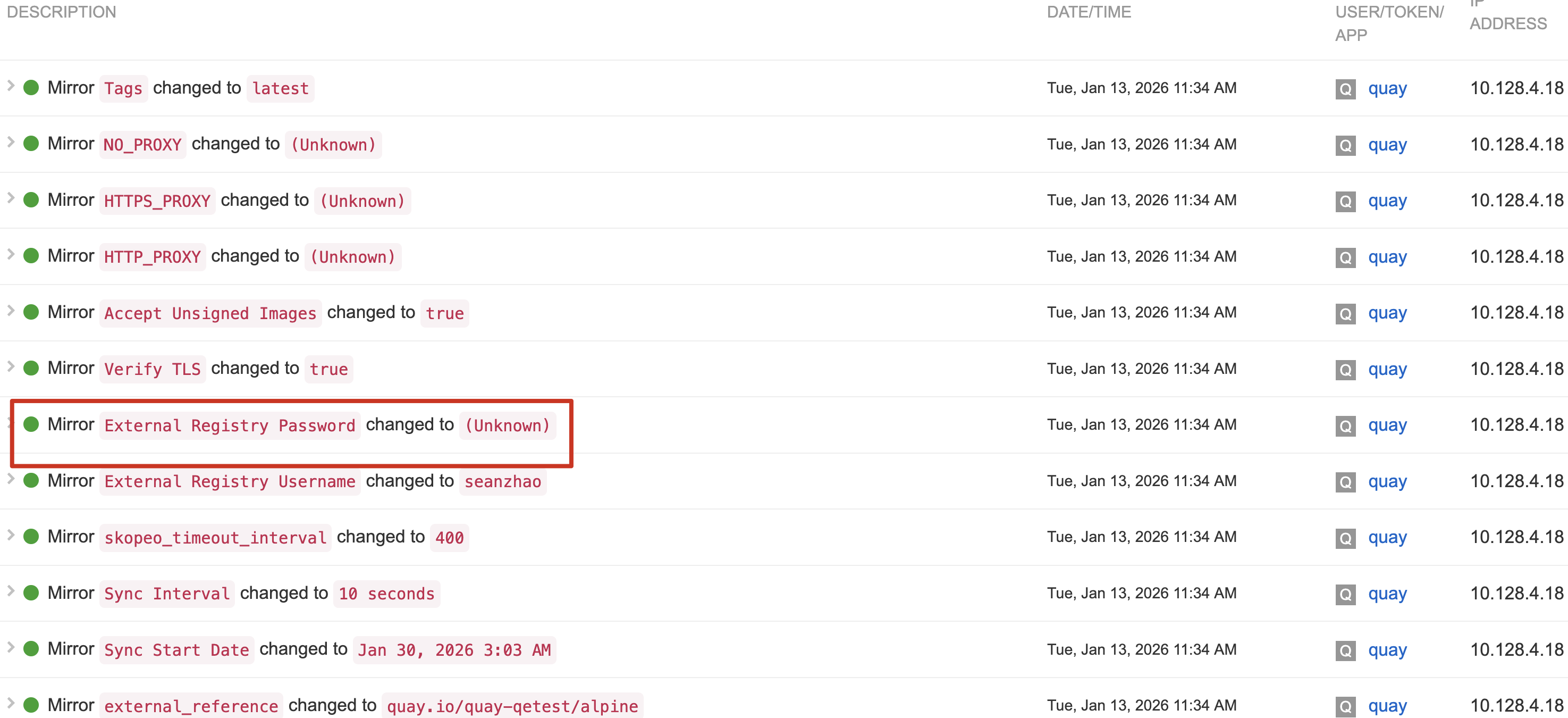Expand the external_reference log row
1568x718 pixels.
(x=10, y=704)
